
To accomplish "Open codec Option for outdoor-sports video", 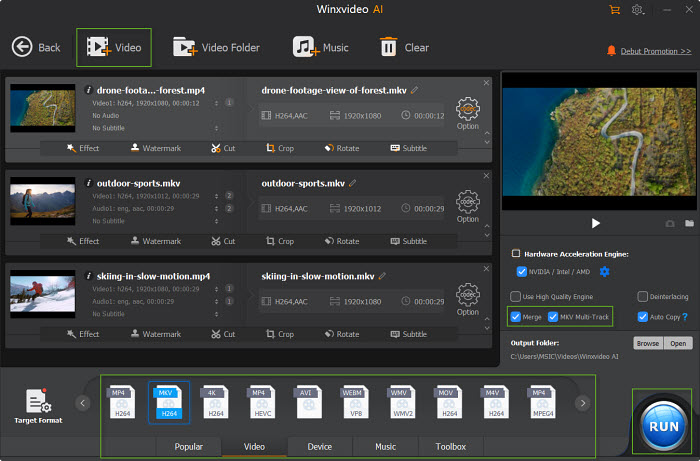I will pyautogui.click(x=467, y=206).
